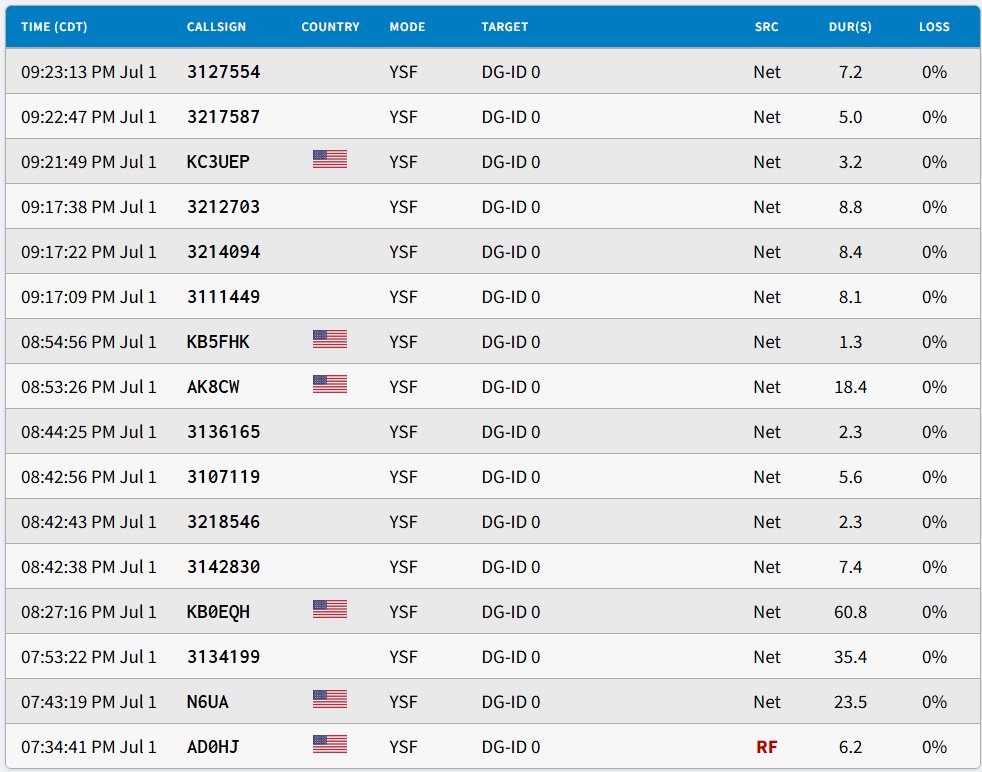The width and height of the screenshot is (982, 772).
Task: Click duration value 8.8
Action: tap(850, 207)
